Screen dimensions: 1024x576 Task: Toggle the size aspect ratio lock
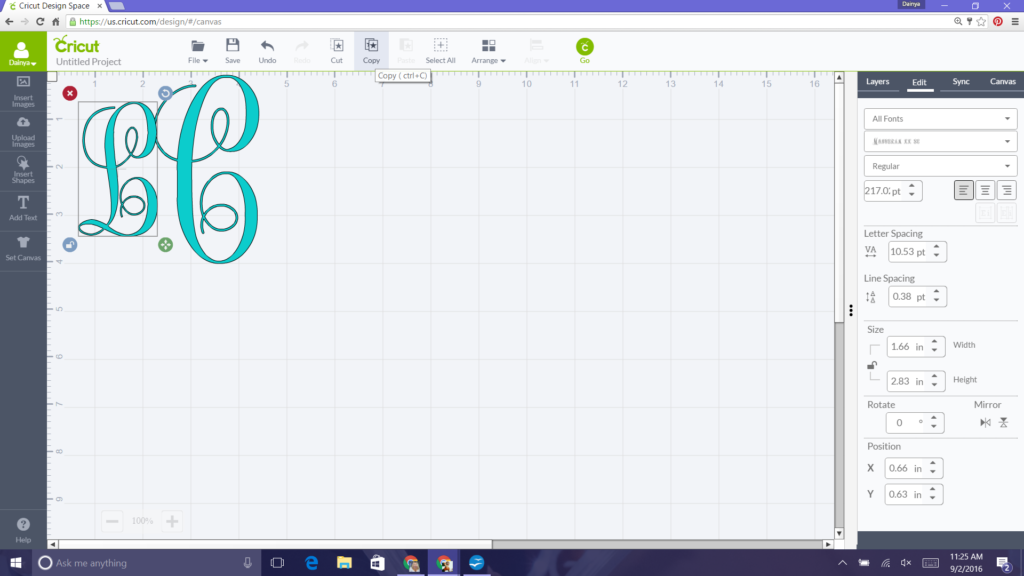click(872, 365)
